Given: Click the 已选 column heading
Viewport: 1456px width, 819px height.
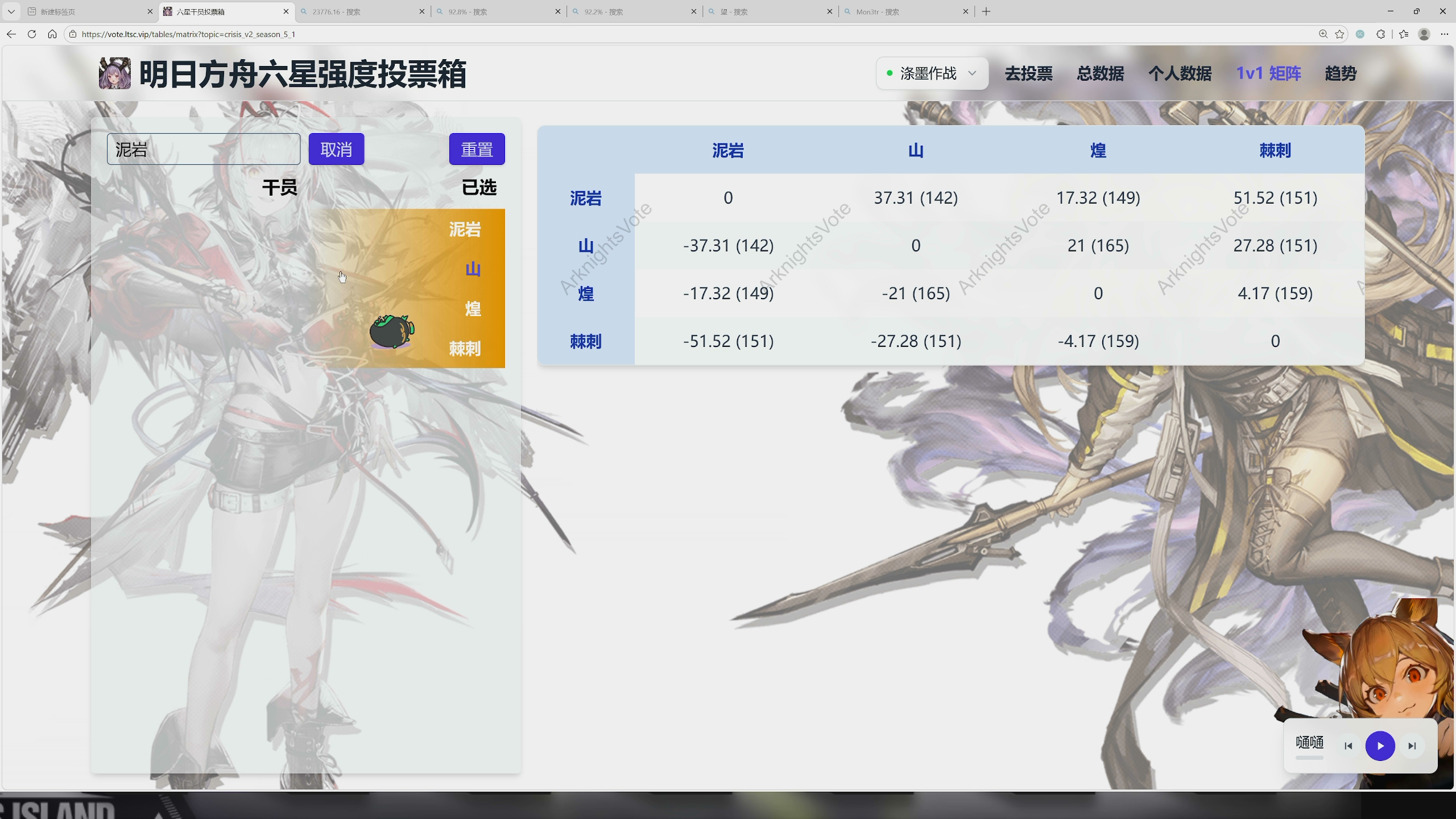Looking at the screenshot, I should [479, 187].
